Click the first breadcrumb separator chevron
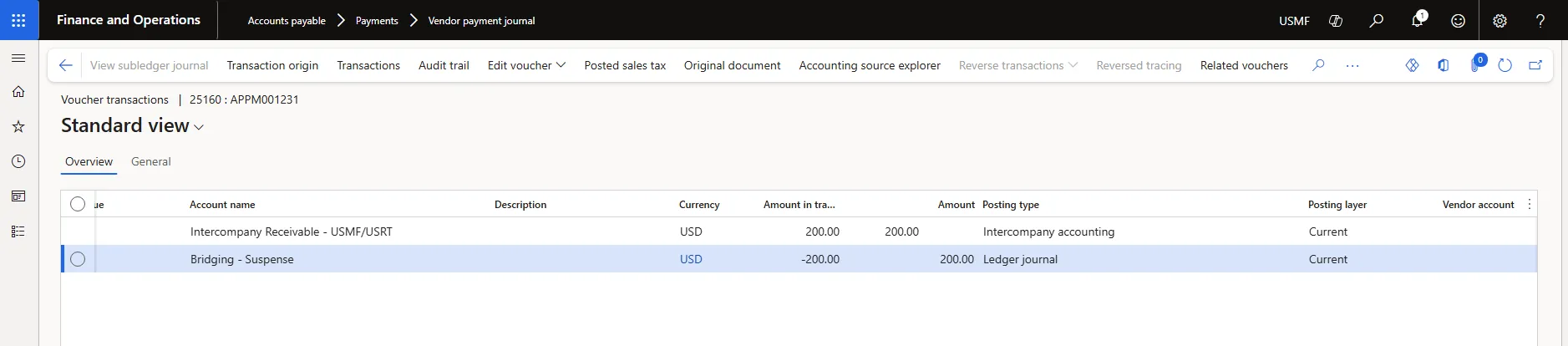1568x346 pixels. tap(341, 20)
